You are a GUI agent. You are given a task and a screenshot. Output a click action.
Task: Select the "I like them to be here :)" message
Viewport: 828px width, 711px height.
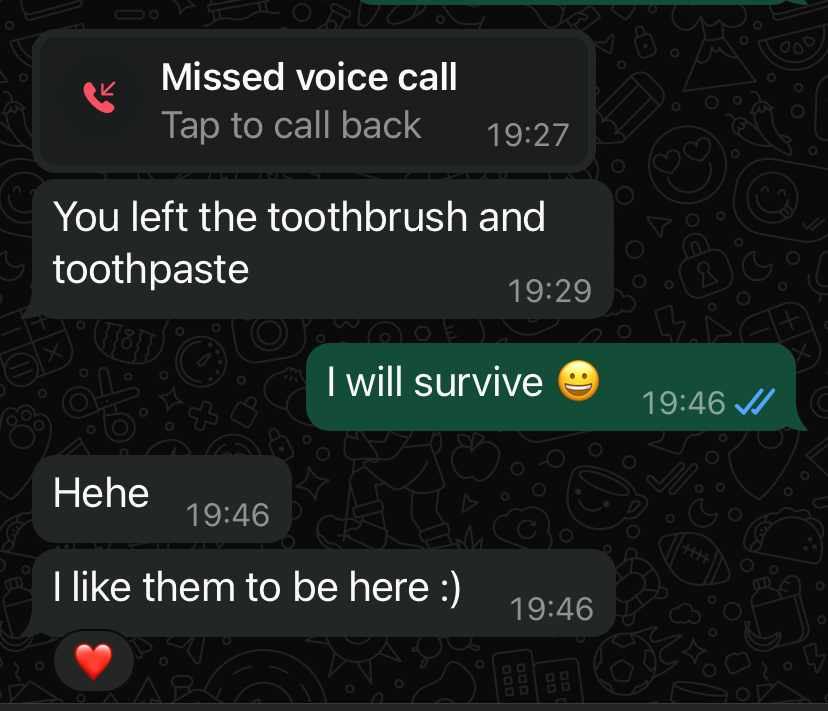tap(324, 593)
